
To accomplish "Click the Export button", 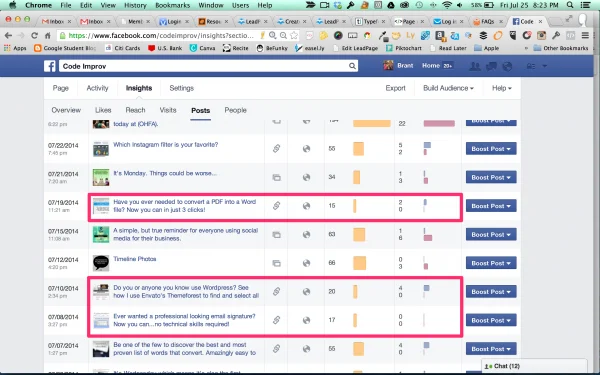I will tap(395, 88).
